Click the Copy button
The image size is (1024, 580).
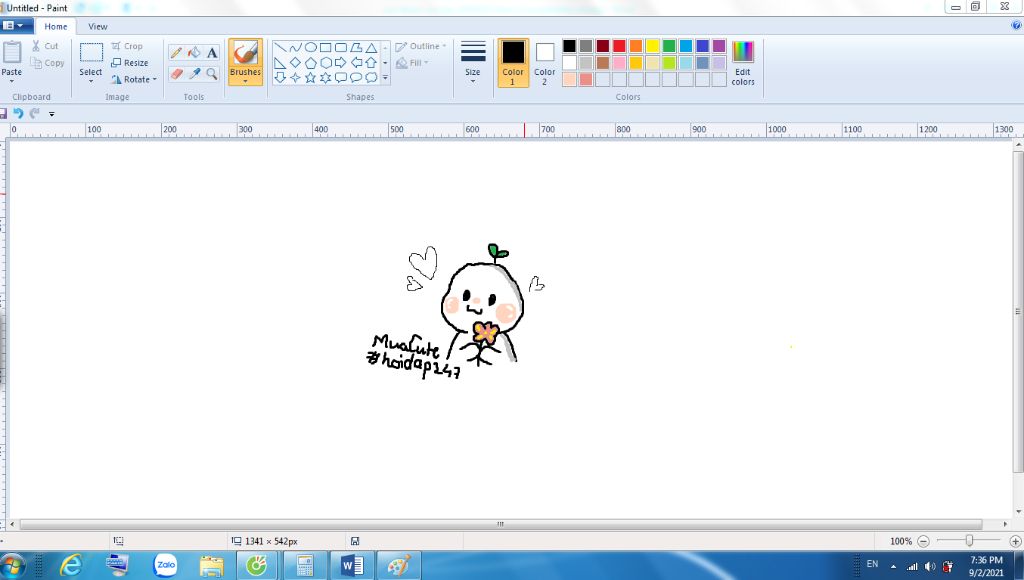point(48,63)
